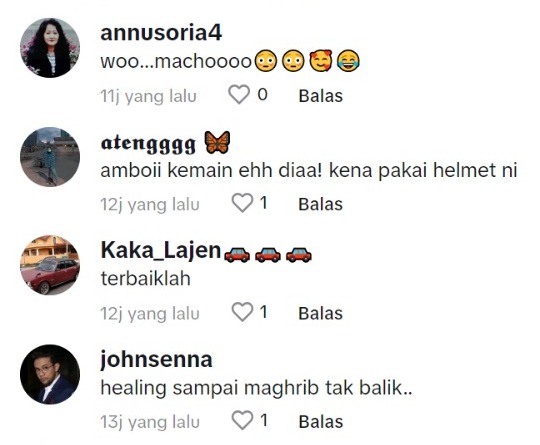Open the annusoria4 username link
Image resolution: width=540 pixels, height=445 pixels.
[x=161, y=33]
